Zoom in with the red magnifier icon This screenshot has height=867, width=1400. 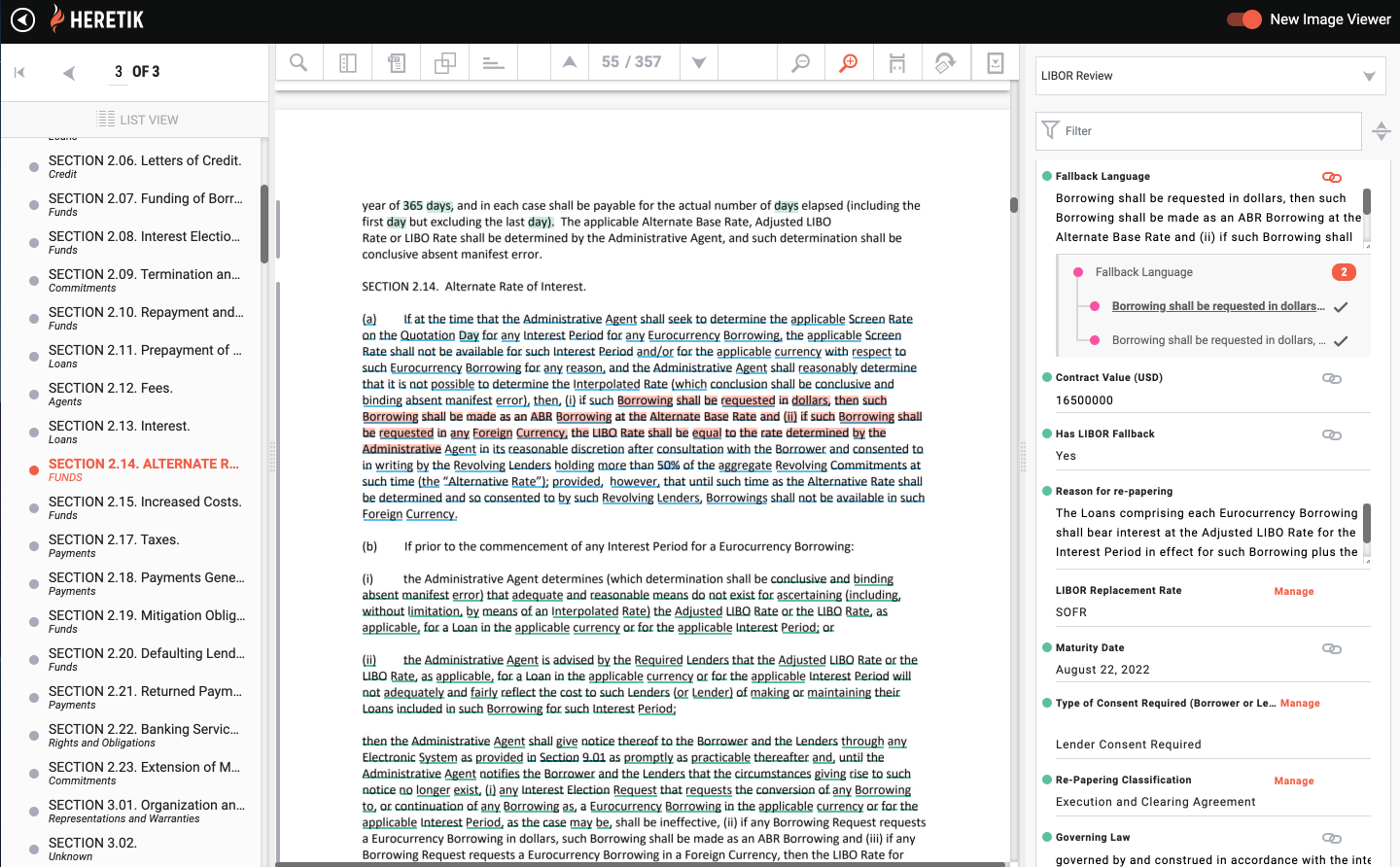coord(849,63)
